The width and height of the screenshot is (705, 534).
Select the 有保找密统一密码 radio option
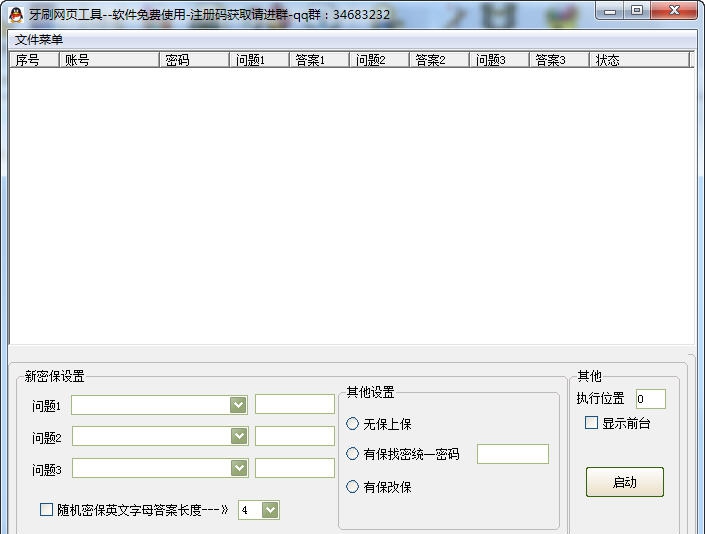click(x=352, y=454)
